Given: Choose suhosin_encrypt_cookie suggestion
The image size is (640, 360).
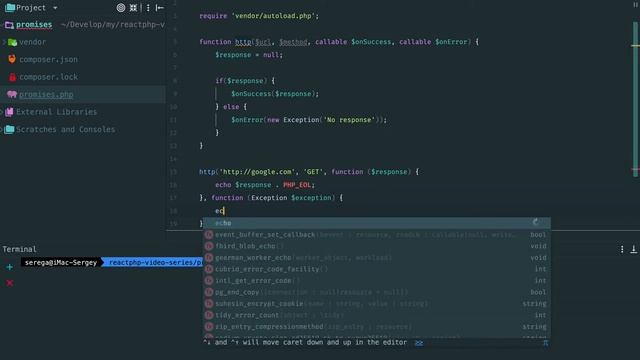Looking at the screenshot, I should tap(377, 304).
